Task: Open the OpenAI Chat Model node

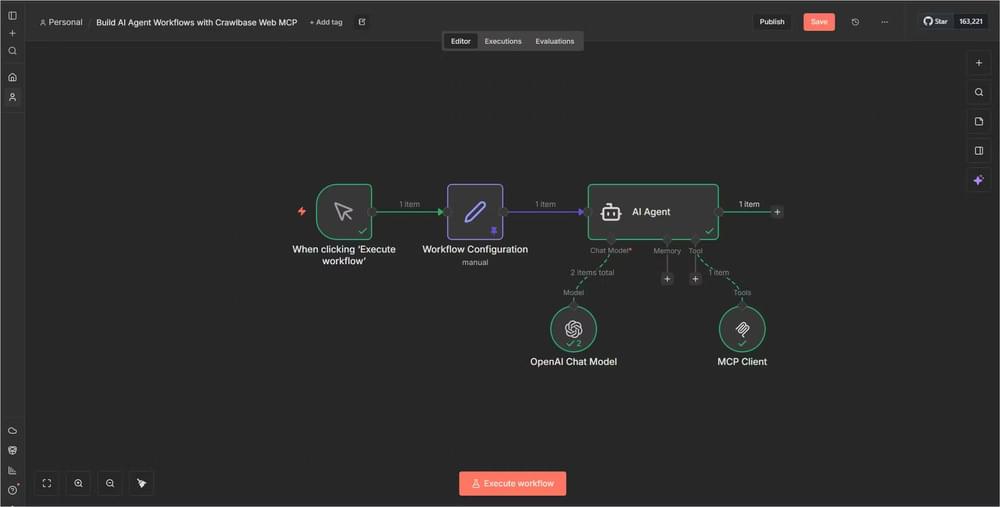Action: click(573, 329)
